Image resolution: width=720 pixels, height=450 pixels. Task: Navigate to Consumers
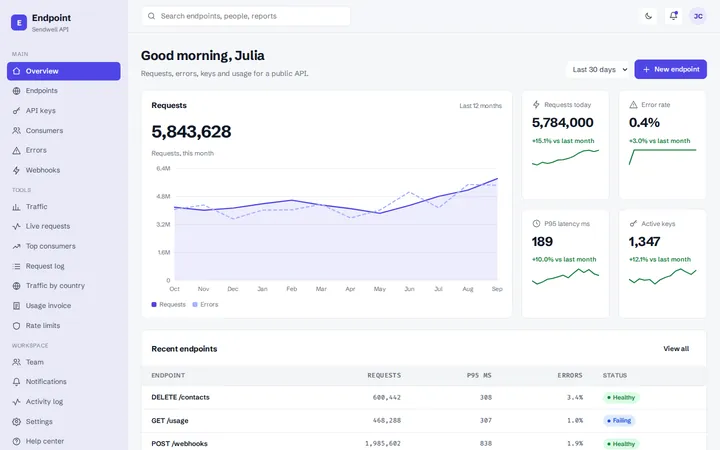(64, 130)
